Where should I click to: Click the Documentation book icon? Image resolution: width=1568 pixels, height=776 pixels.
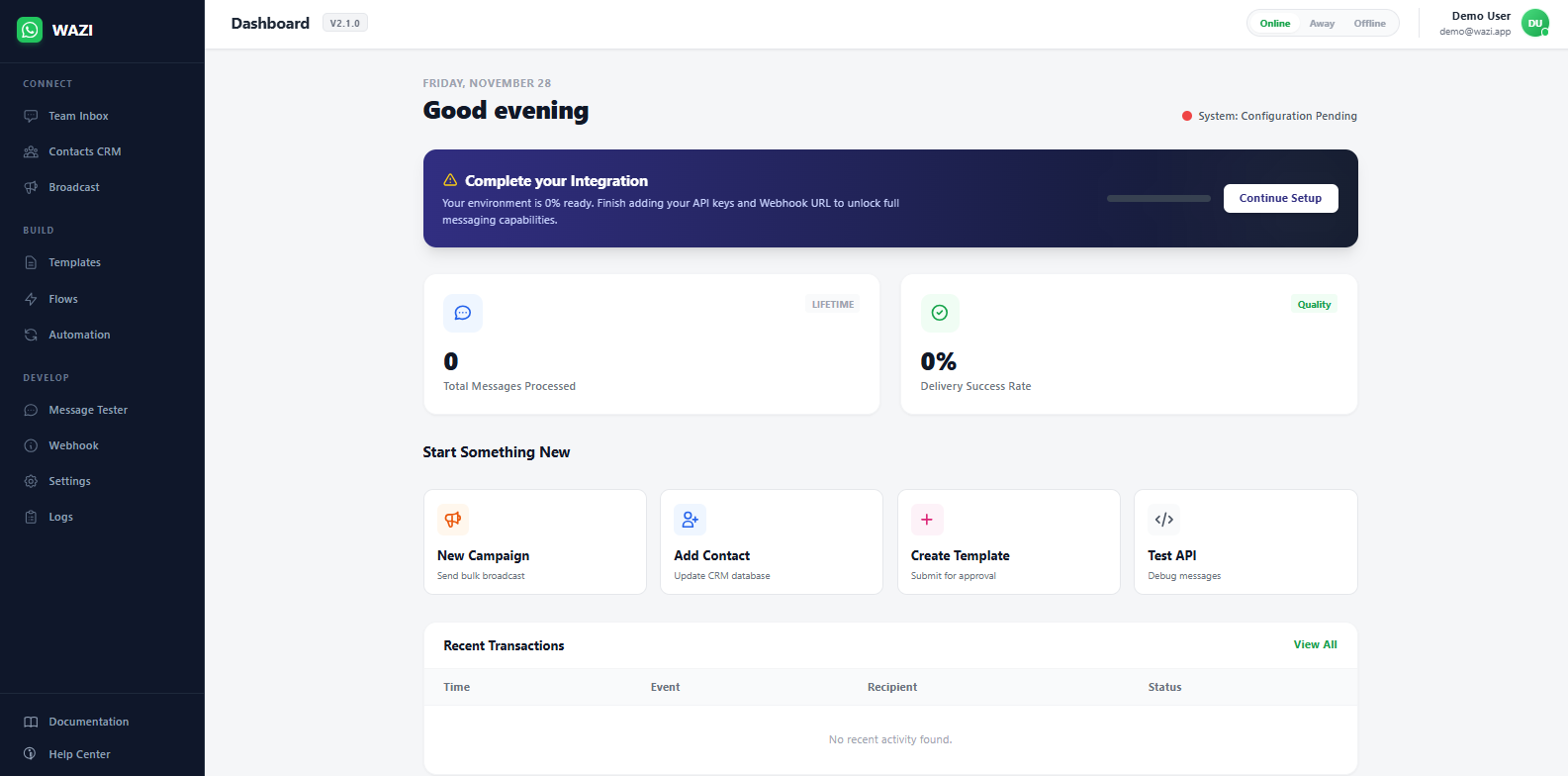pos(31,722)
